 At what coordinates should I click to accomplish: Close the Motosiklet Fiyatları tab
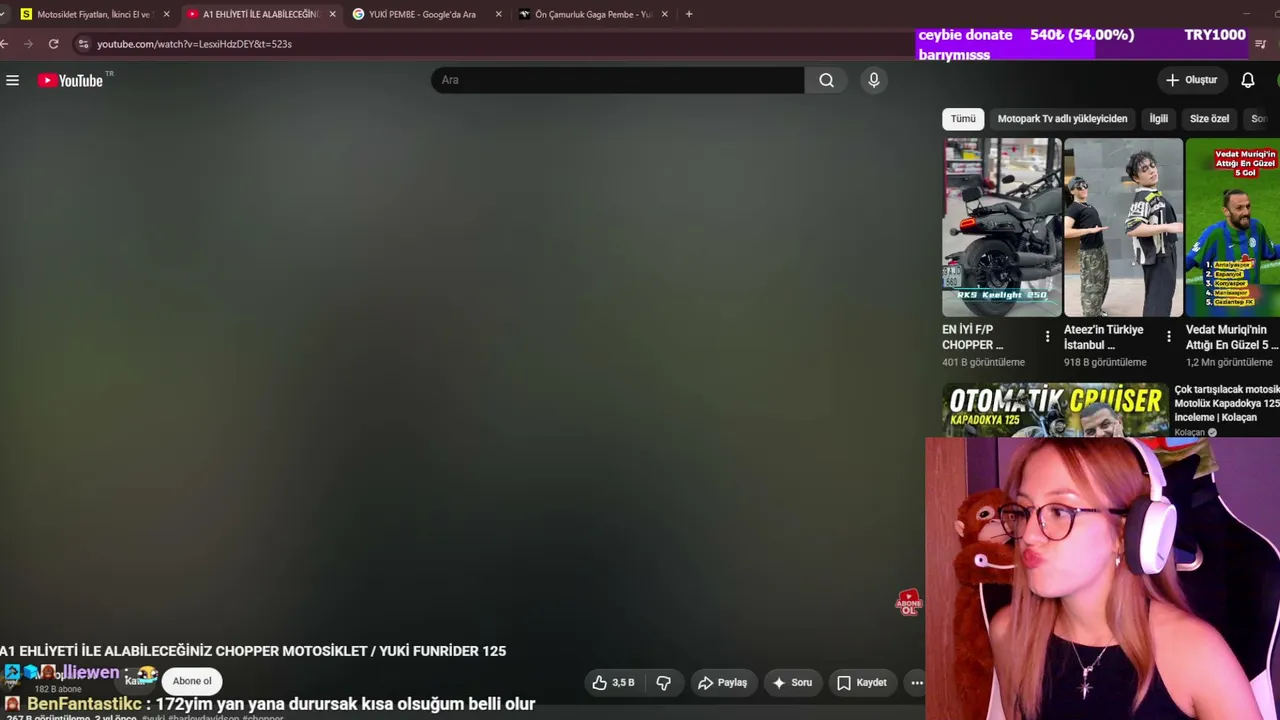tap(166, 14)
